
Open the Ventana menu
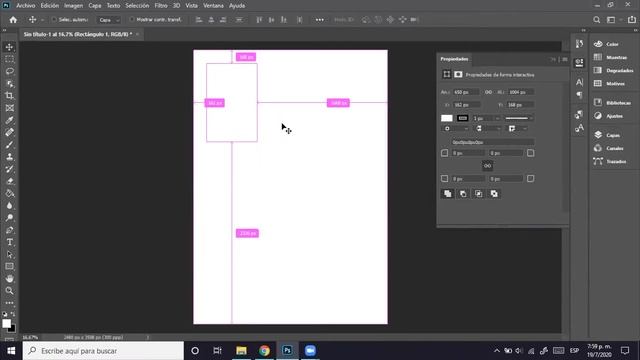point(213,6)
